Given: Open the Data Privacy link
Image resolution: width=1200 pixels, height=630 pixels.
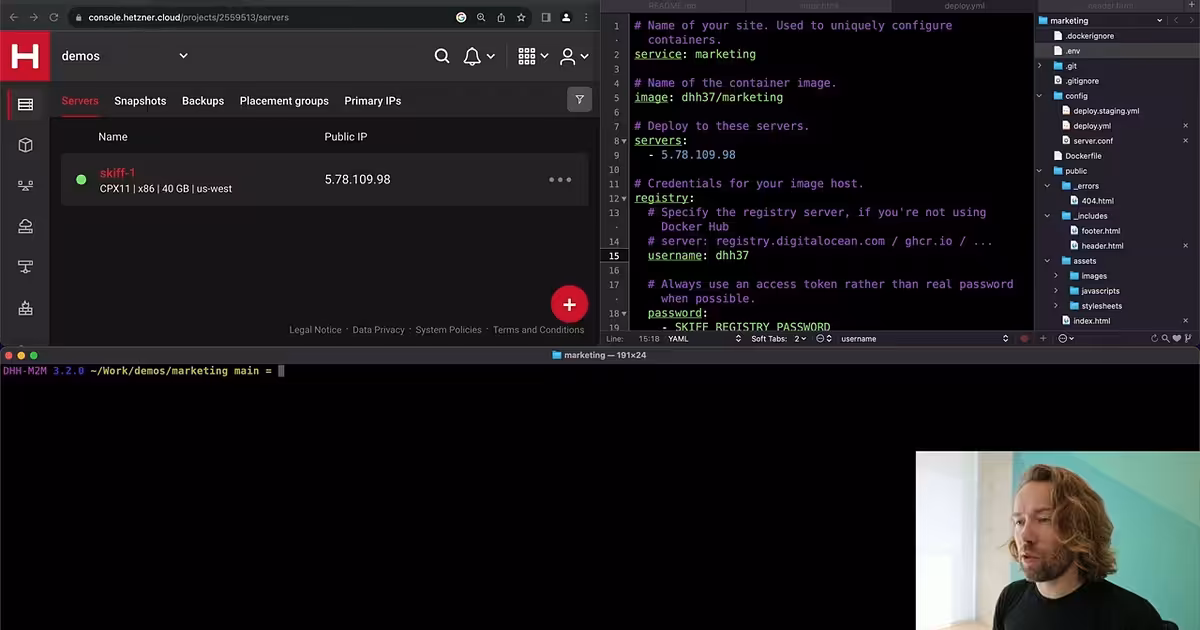Looking at the screenshot, I should [378, 330].
